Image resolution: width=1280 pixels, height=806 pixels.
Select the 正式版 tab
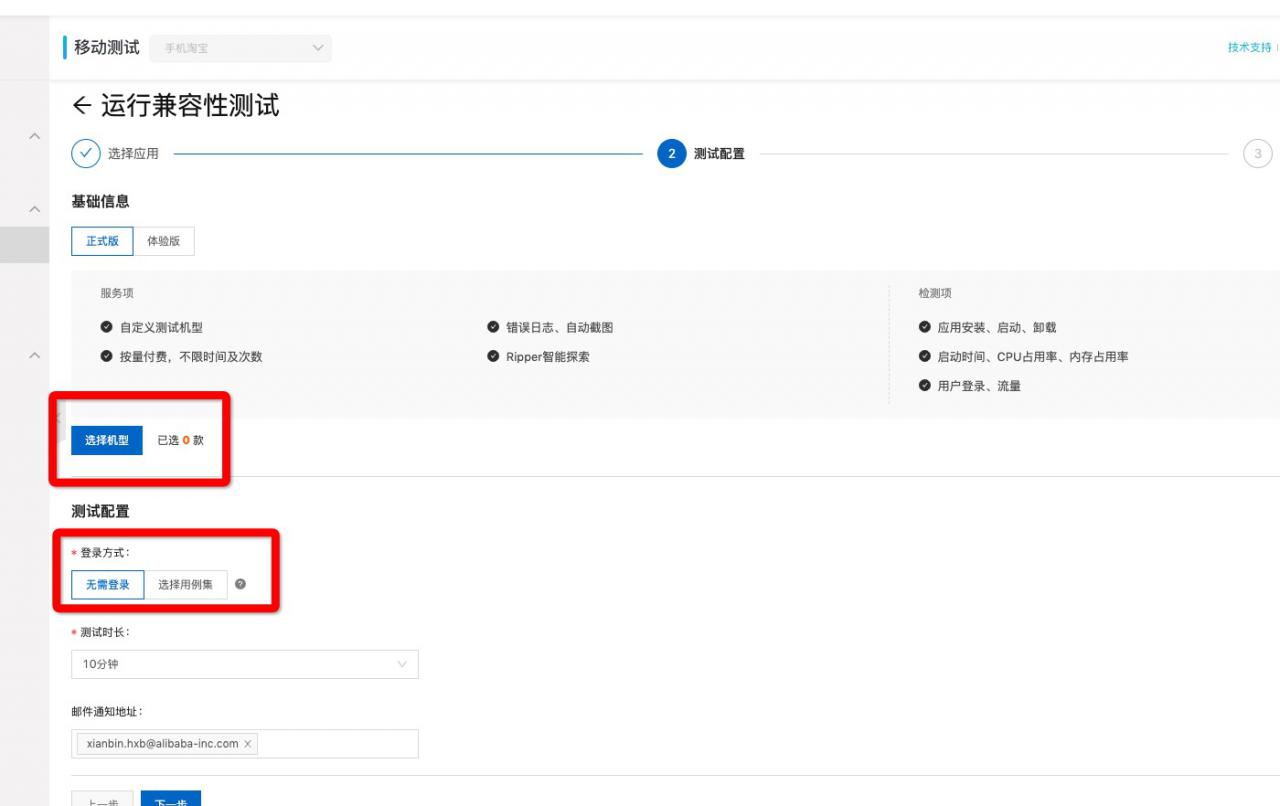pyautogui.click(x=102, y=241)
